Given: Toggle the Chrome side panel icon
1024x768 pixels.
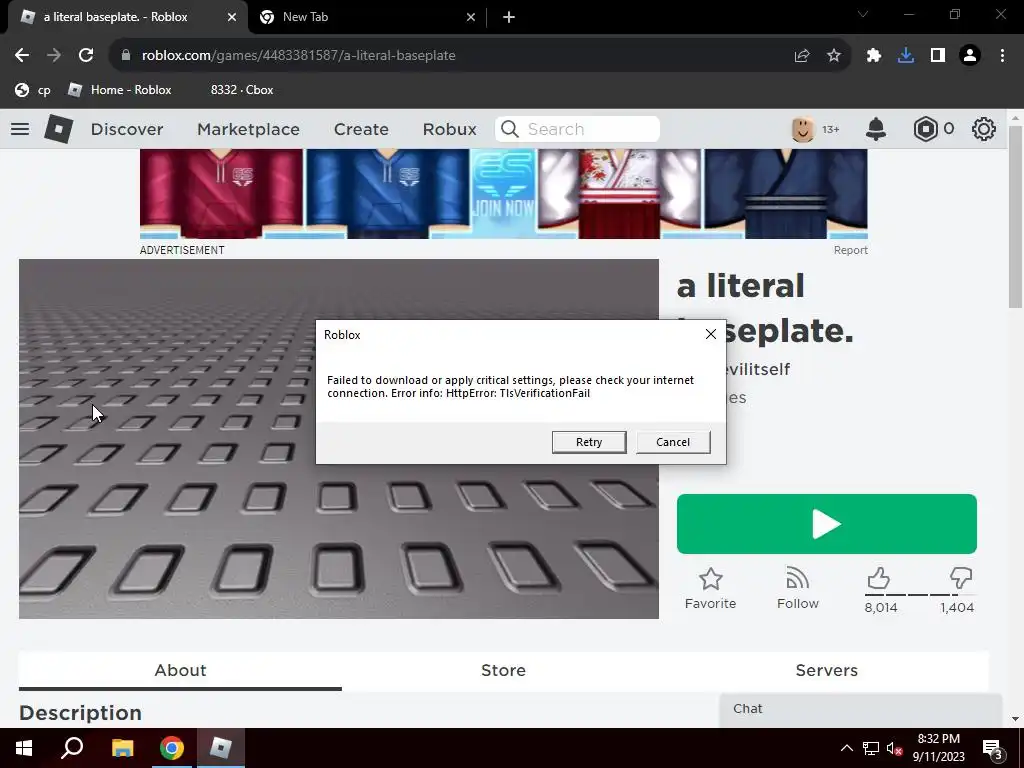Looking at the screenshot, I should pyautogui.click(x=938, y=56).
